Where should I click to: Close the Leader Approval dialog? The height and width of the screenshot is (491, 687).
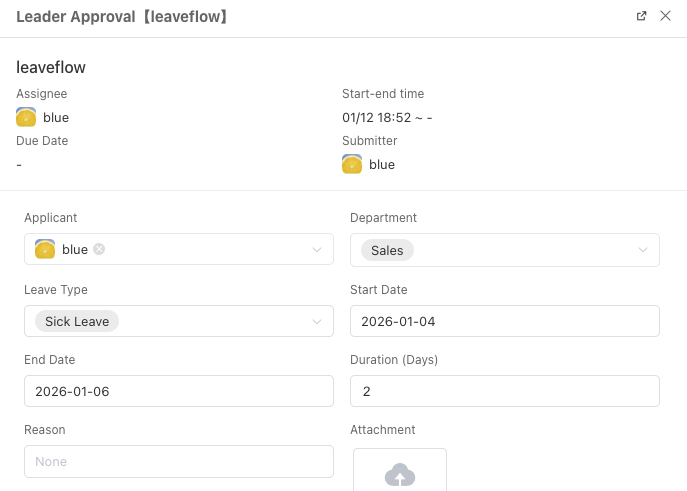pos(665,17)
